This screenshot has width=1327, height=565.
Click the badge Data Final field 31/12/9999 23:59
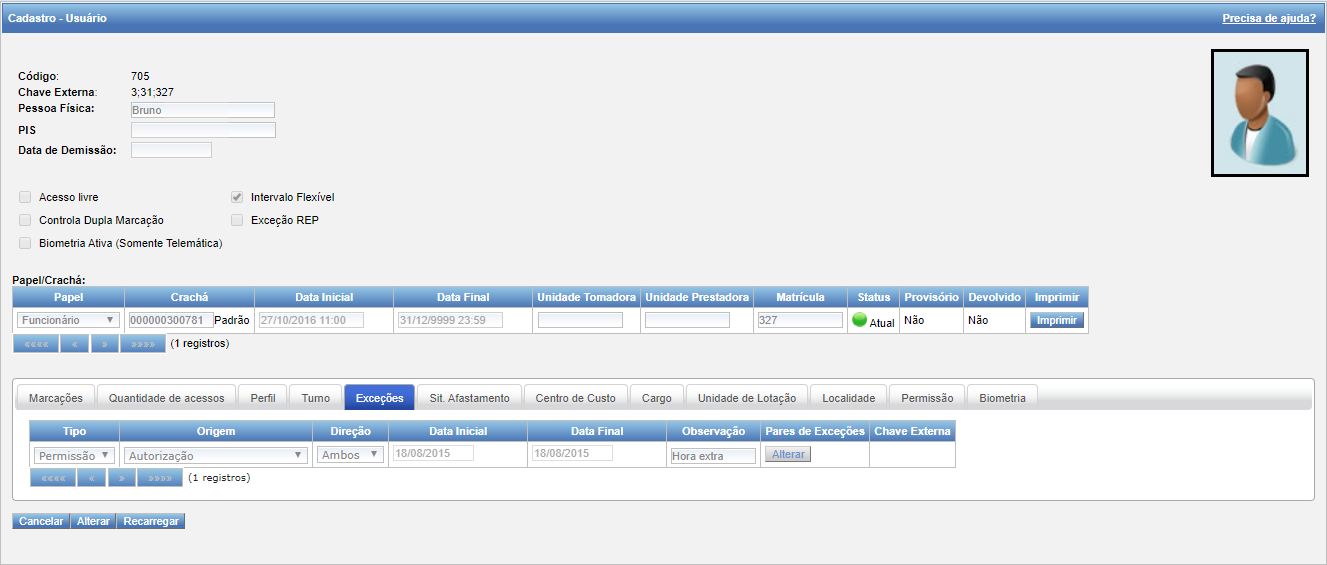click(450, 320)
